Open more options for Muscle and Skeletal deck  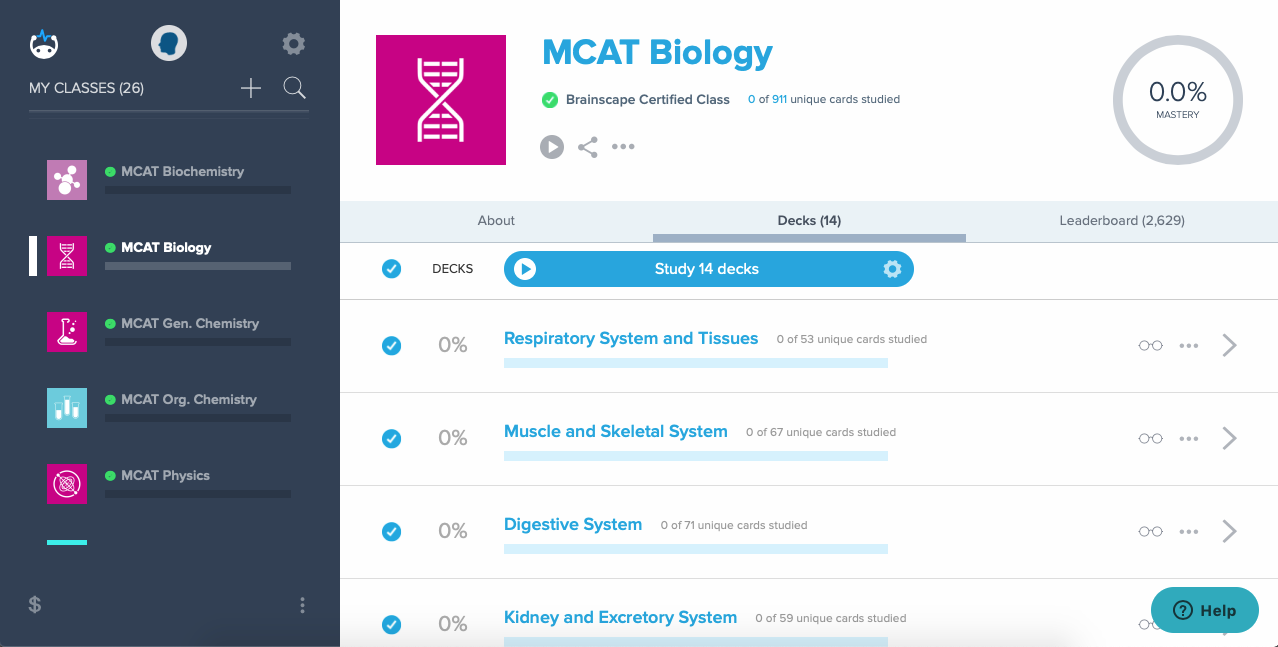[x=1188, y=438]
